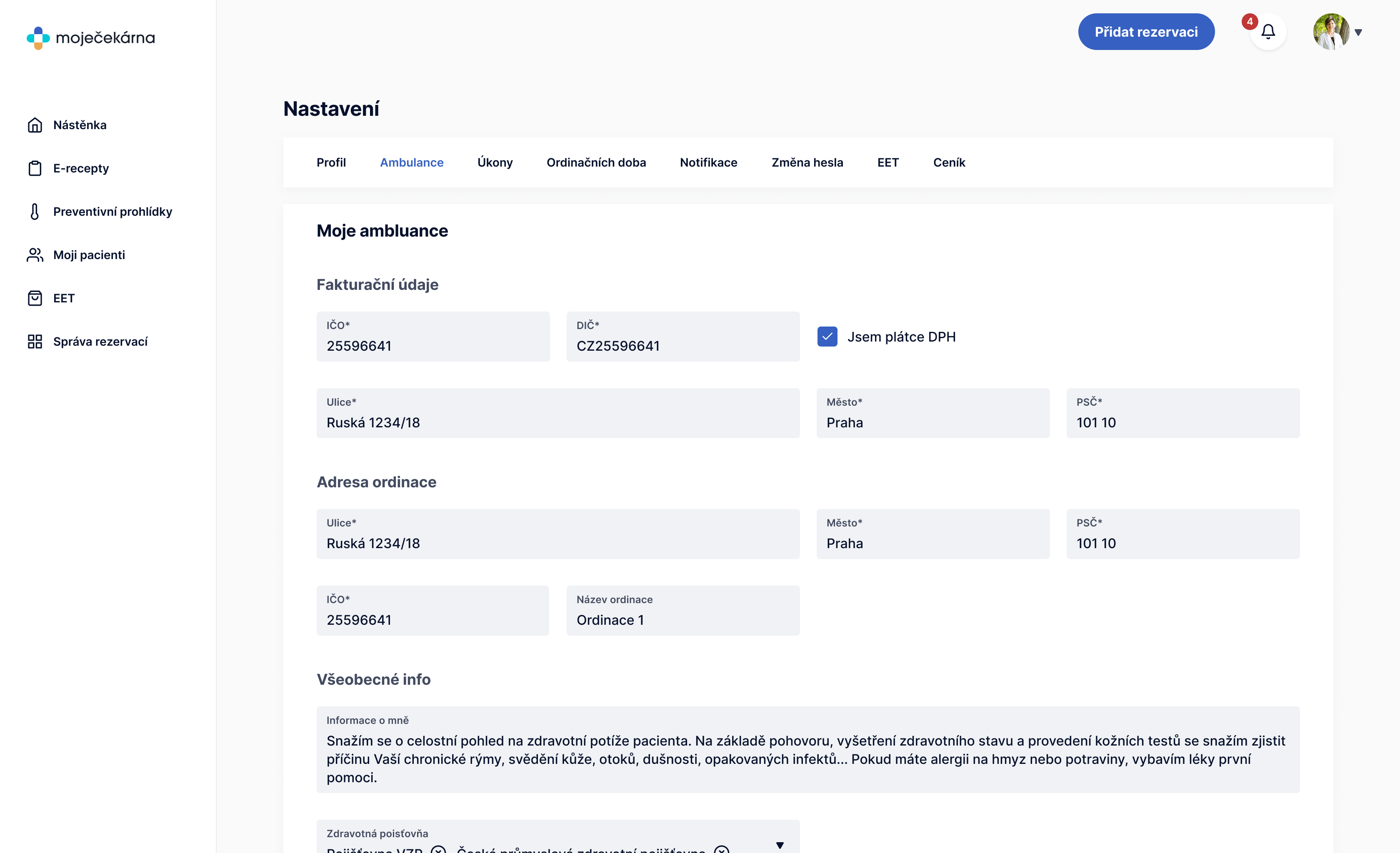This screenshot has height=853, width=1400.
Task: Click the Všeobecné info section heading
Action: pos(373,679)
